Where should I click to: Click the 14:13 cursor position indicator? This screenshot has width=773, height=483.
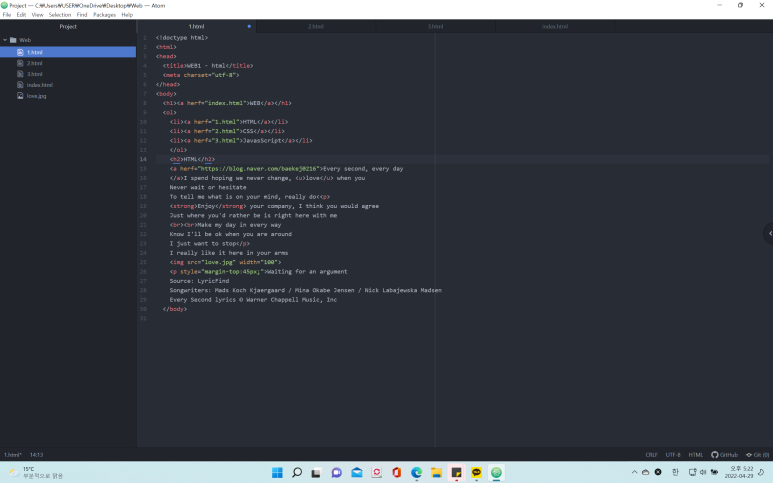tap(36, 455)
